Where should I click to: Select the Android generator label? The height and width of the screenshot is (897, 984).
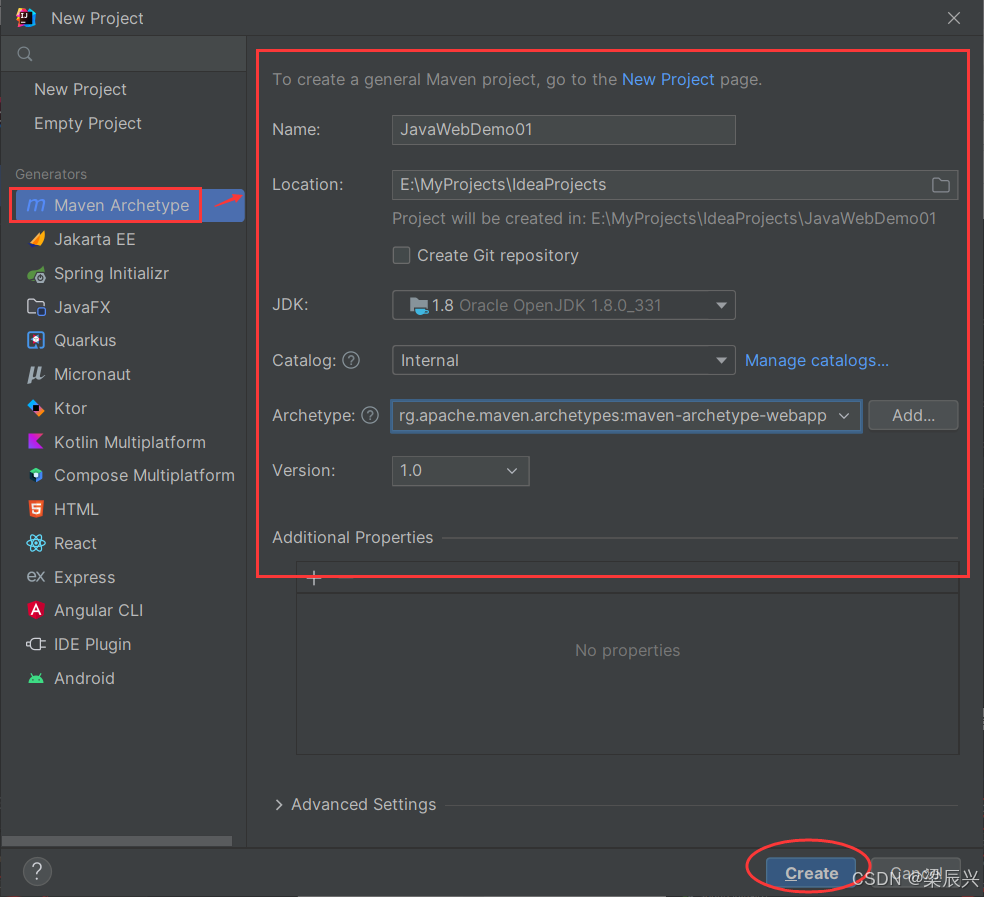pos(84,679)
